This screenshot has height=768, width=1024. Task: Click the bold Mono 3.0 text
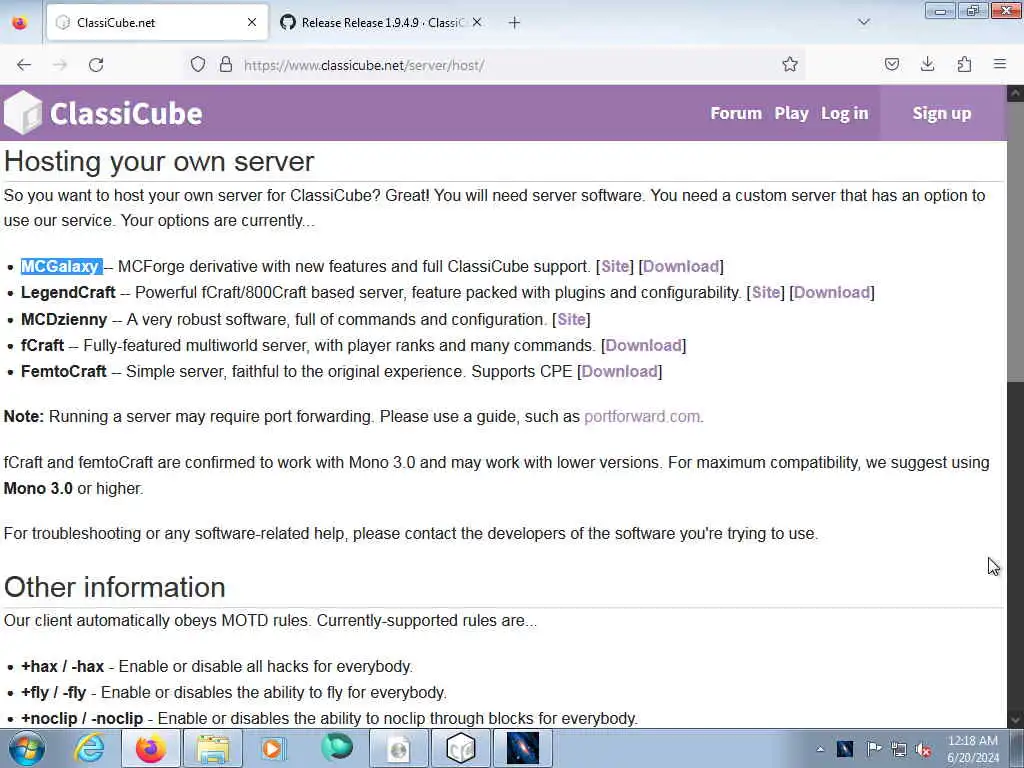[x=38, y=488]
